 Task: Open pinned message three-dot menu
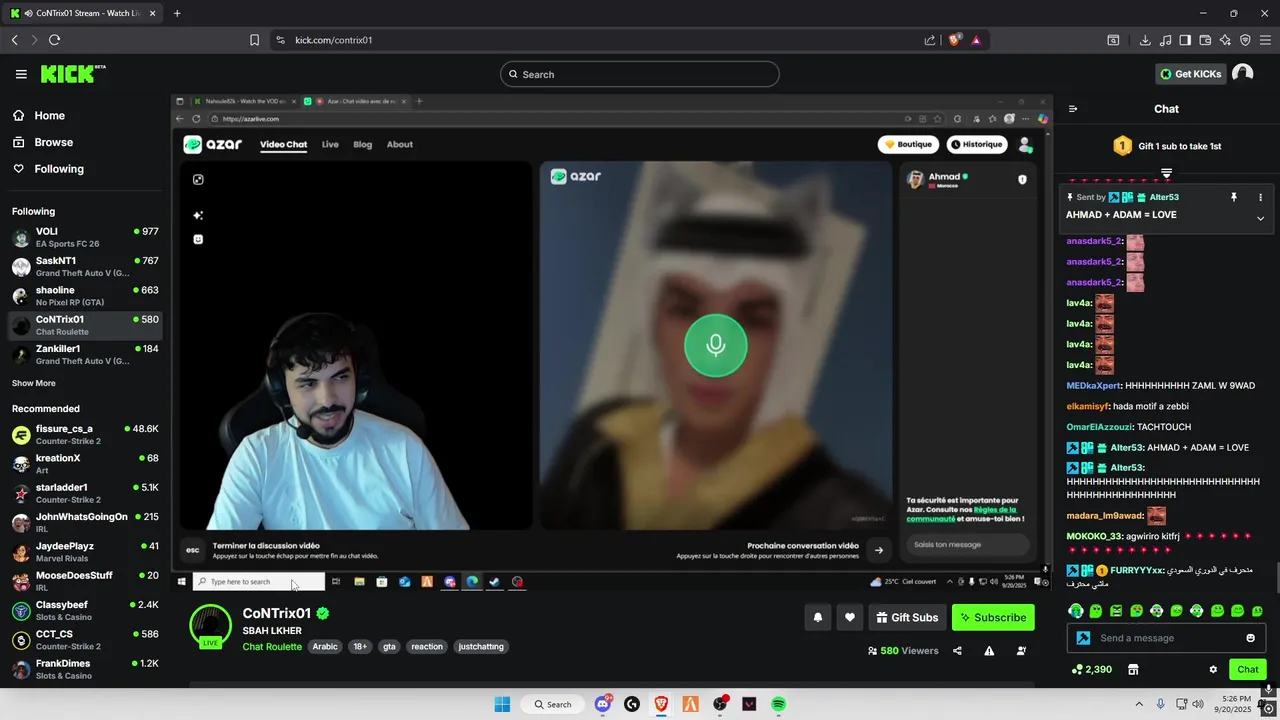(x=1260, y=198)
